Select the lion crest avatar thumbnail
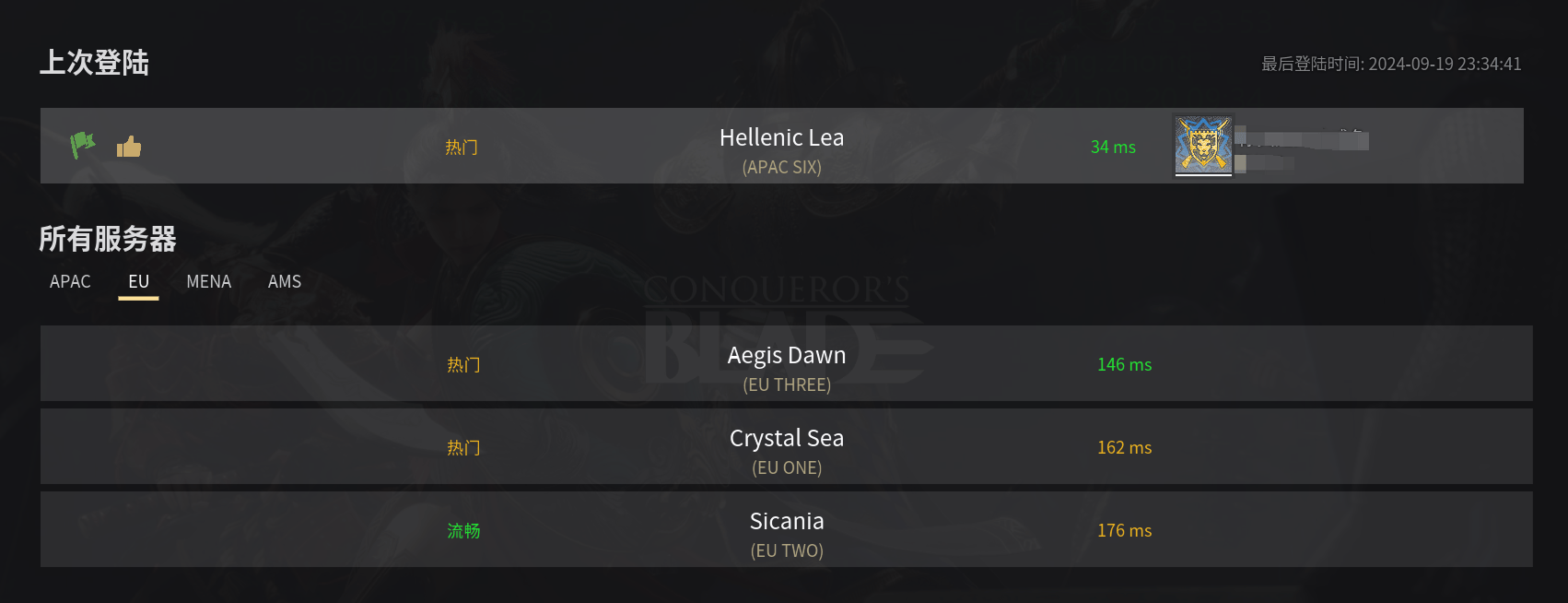 tap(1202, 145)
